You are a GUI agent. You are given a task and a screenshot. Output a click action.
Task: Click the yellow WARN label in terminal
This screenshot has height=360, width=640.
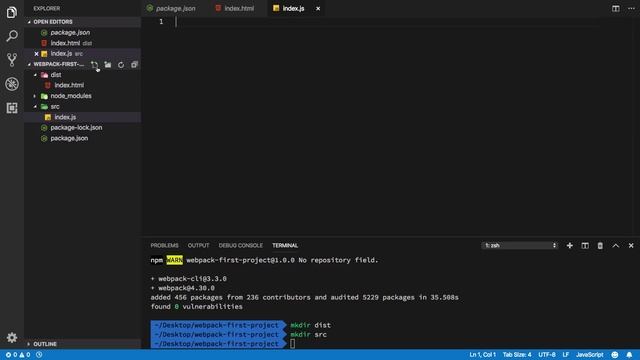[174, 260]
